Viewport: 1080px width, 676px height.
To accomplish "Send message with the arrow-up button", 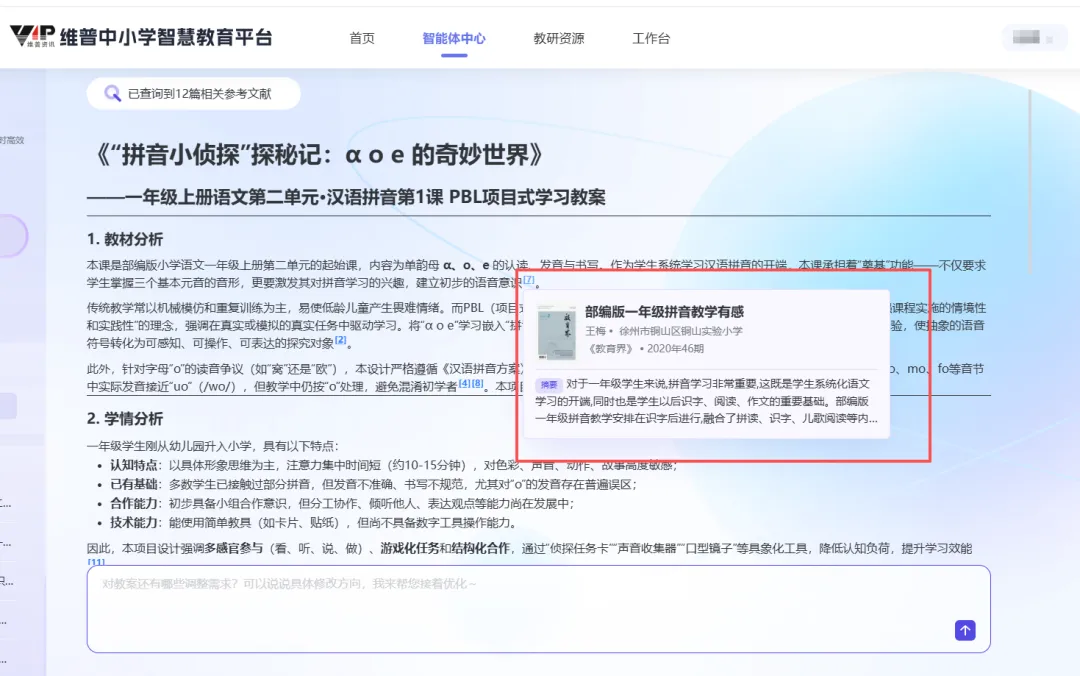I will pos(965,630).
